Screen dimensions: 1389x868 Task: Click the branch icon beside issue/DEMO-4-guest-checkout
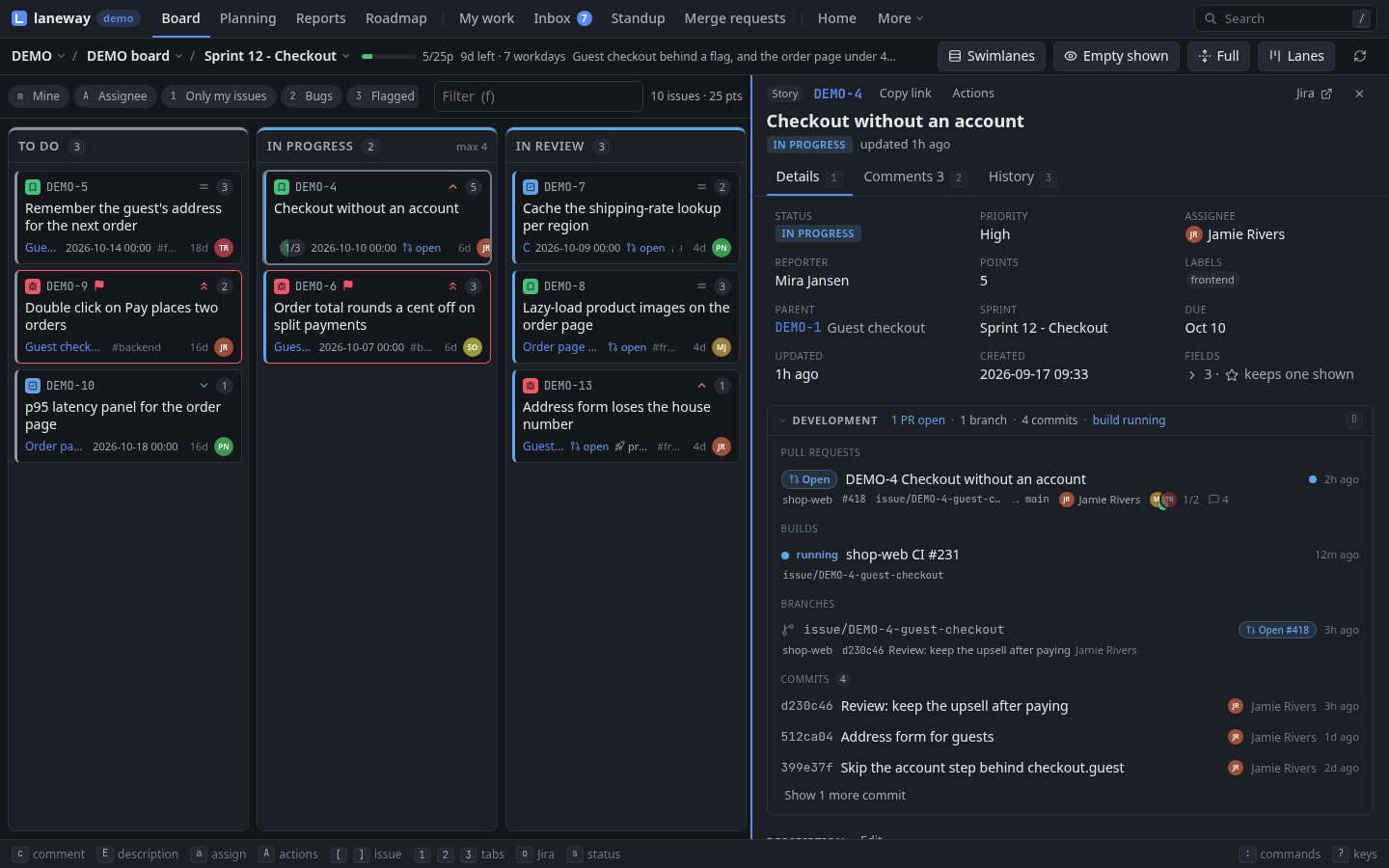tap(788, 630)
